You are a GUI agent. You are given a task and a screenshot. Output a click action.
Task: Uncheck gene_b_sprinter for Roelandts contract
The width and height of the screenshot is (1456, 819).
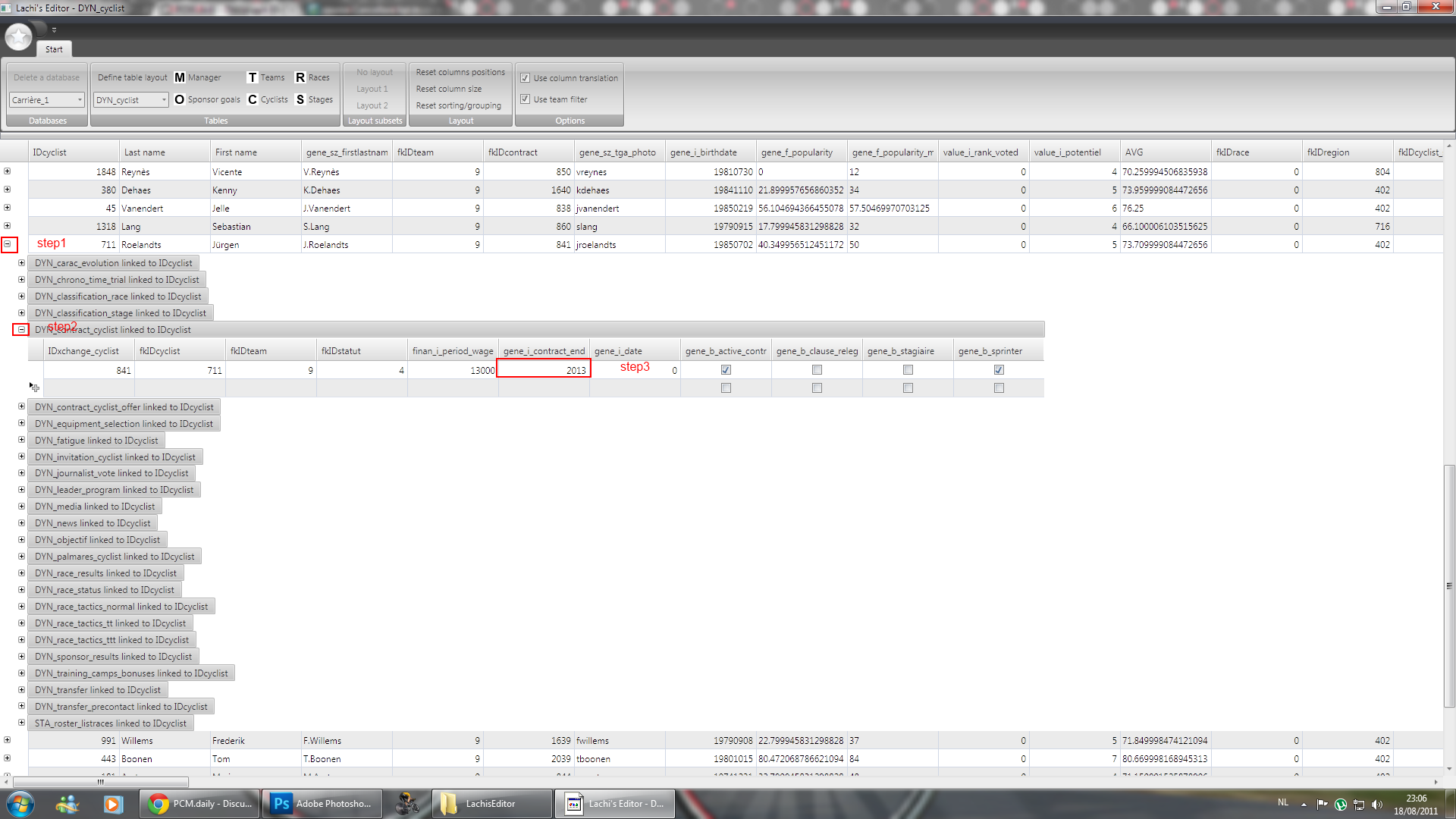click(999, 370)
